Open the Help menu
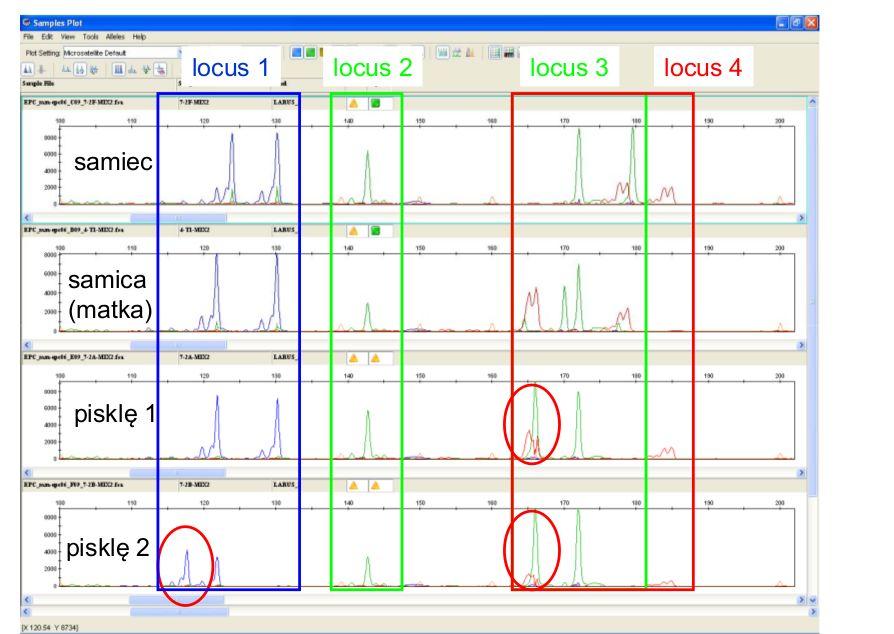Screen dimensions: 894x634 139,36
